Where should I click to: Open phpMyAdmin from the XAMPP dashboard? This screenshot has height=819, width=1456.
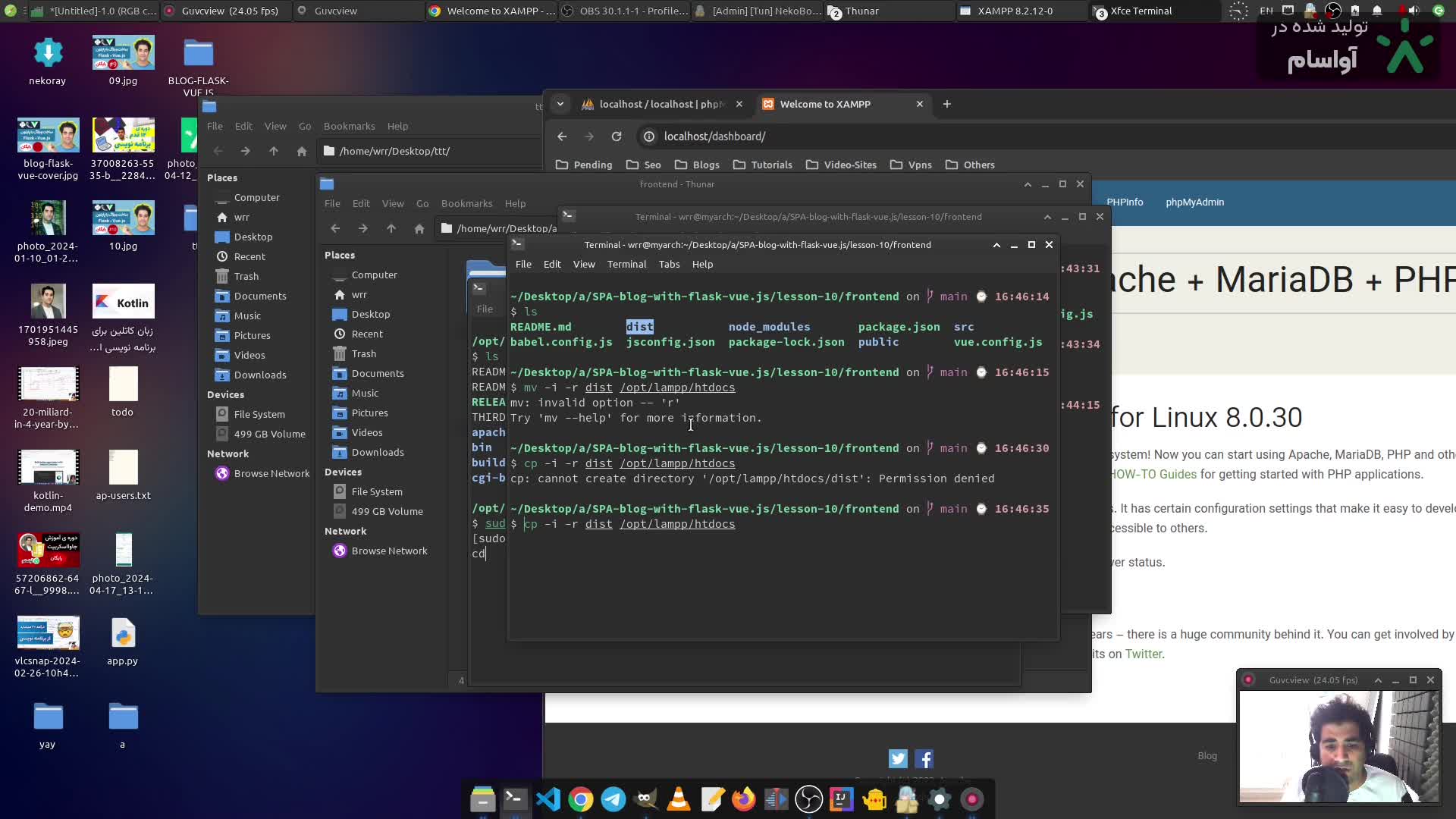pyautogui.click(x=1194, y=202)
